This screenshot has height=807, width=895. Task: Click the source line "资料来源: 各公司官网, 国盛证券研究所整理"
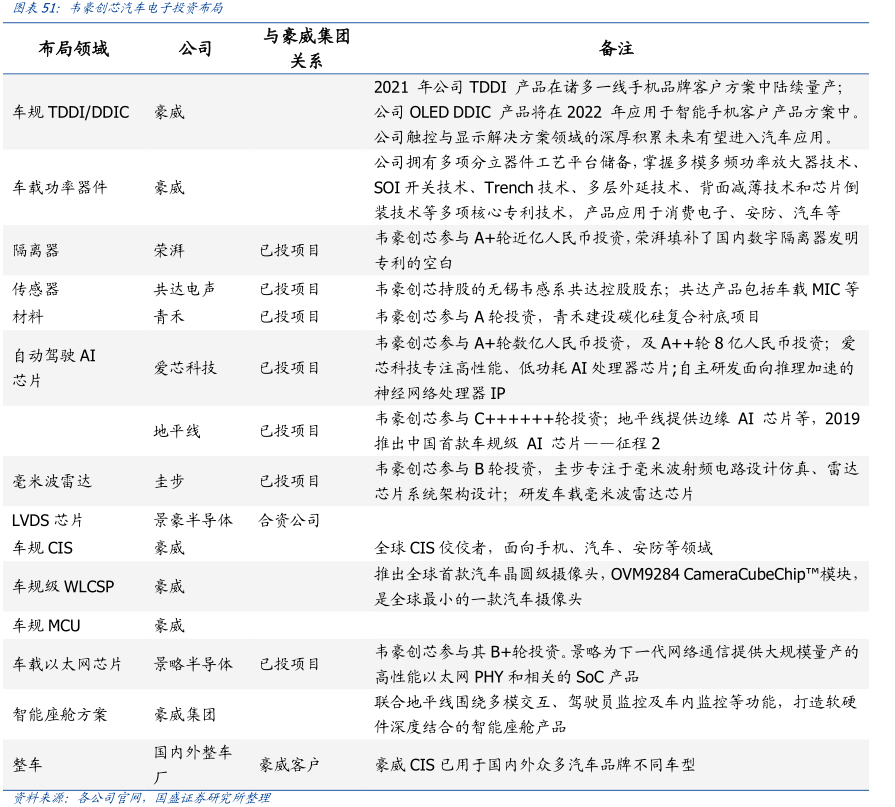pos(142,798)
